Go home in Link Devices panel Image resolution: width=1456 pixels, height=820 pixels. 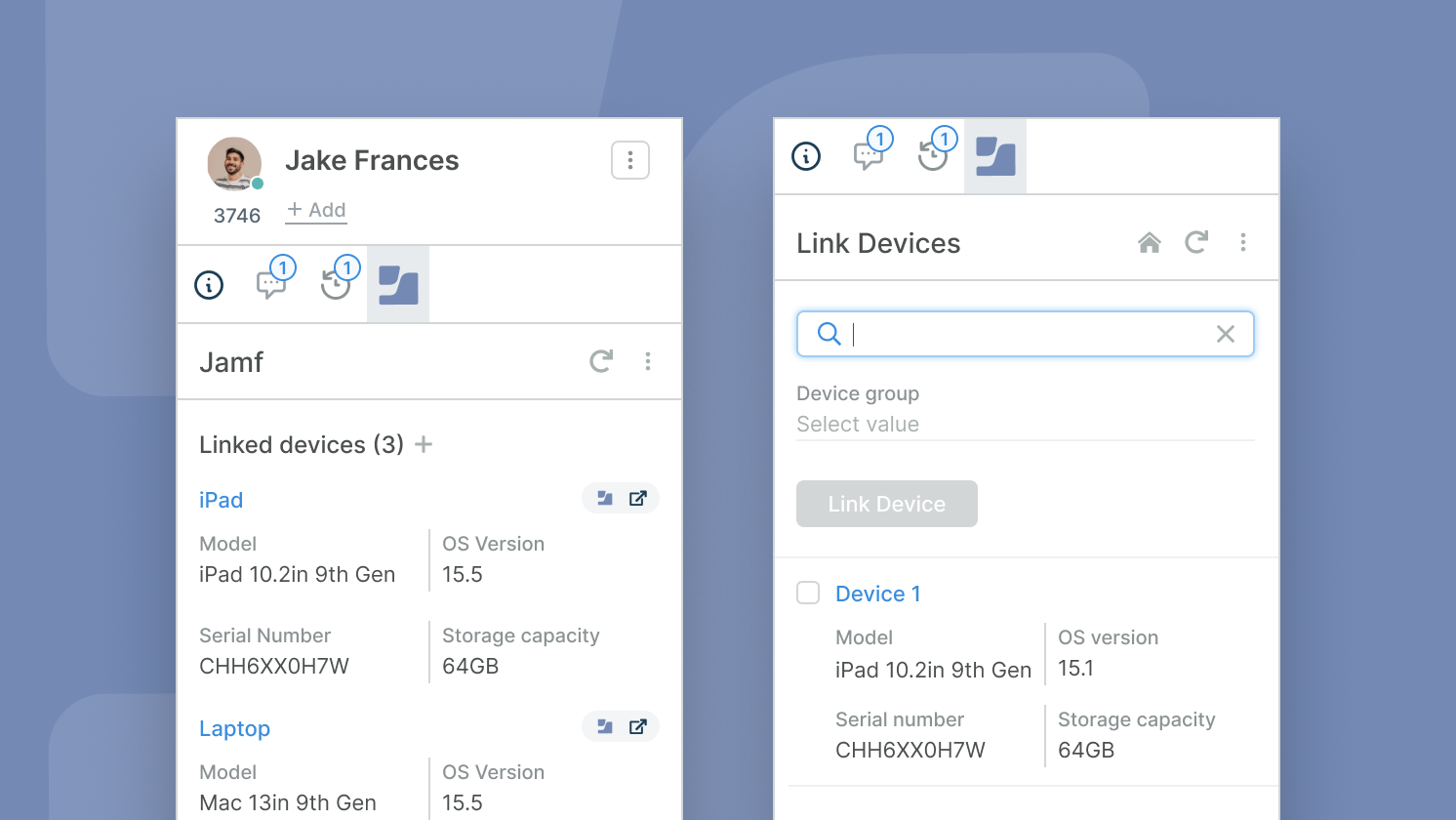(x=1150, y=243)
